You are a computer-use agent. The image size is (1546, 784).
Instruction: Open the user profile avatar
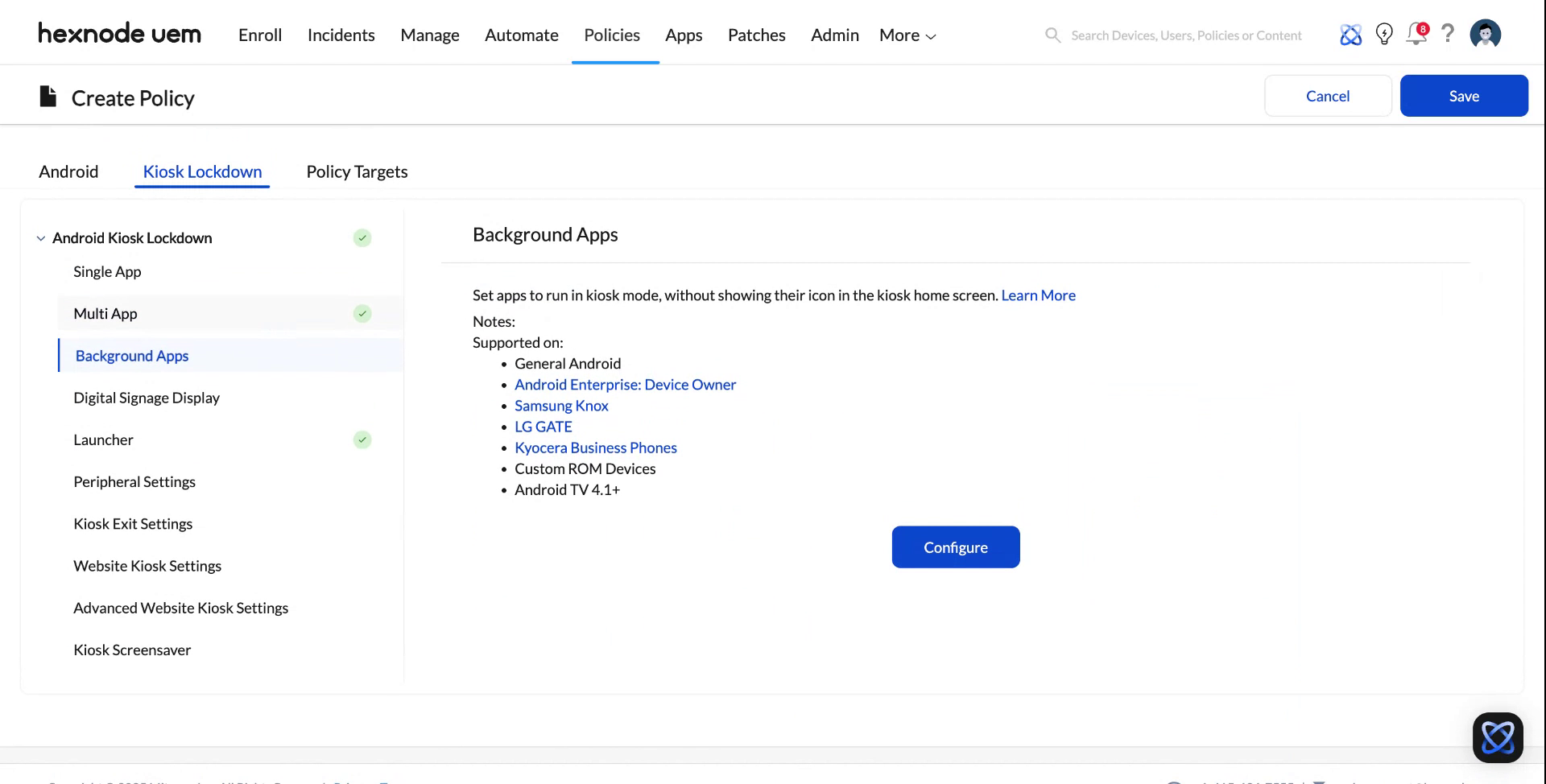point(1486,34)
